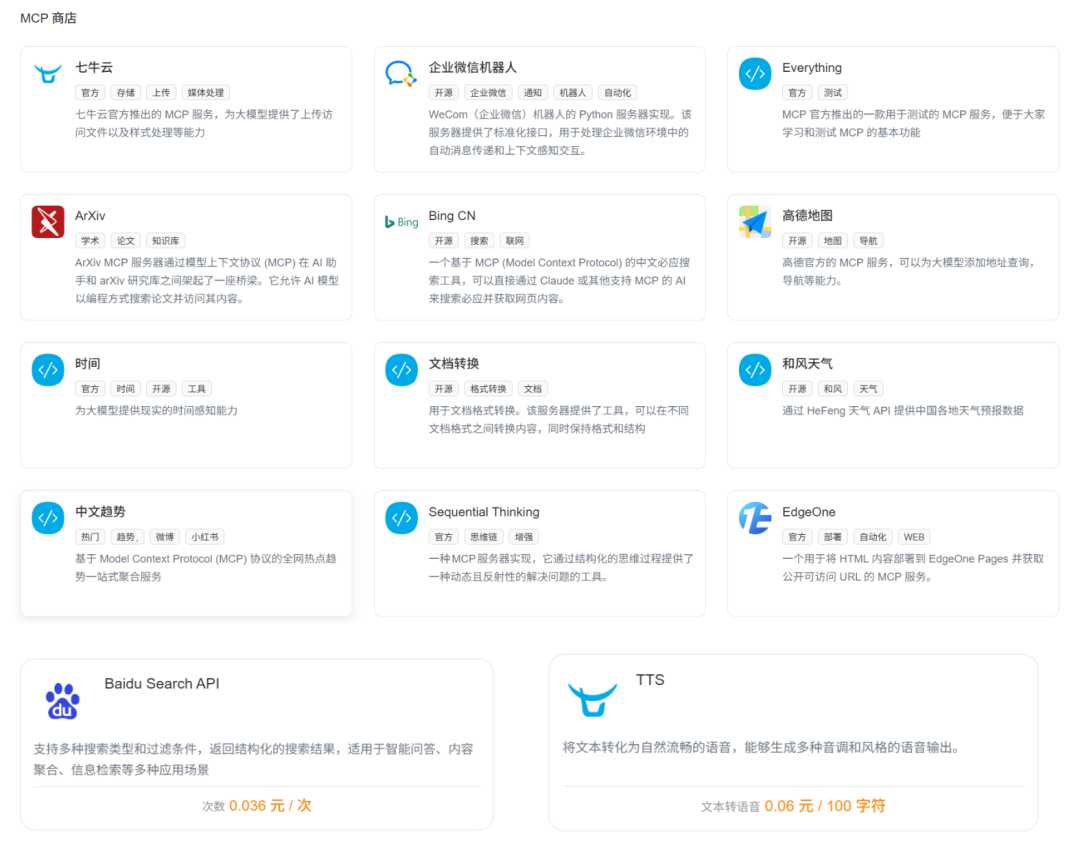Click the 高德地图 paper plane icon
The width and height of the screenshot is (1080, 849).
pyautogui.click(x=755, y=222)
